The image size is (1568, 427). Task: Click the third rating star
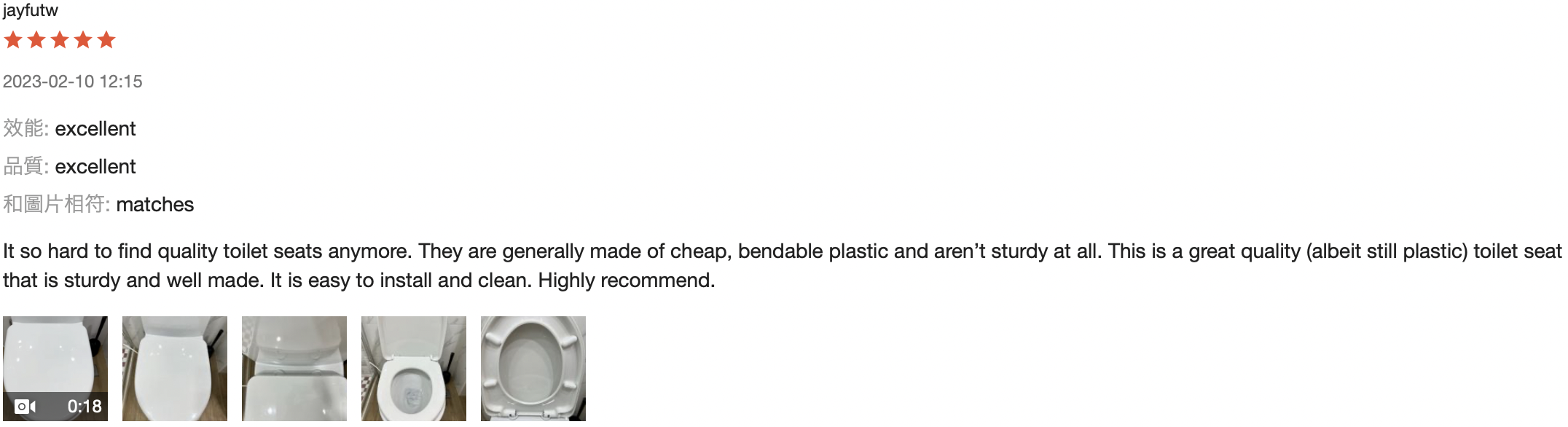click(60, 40)
